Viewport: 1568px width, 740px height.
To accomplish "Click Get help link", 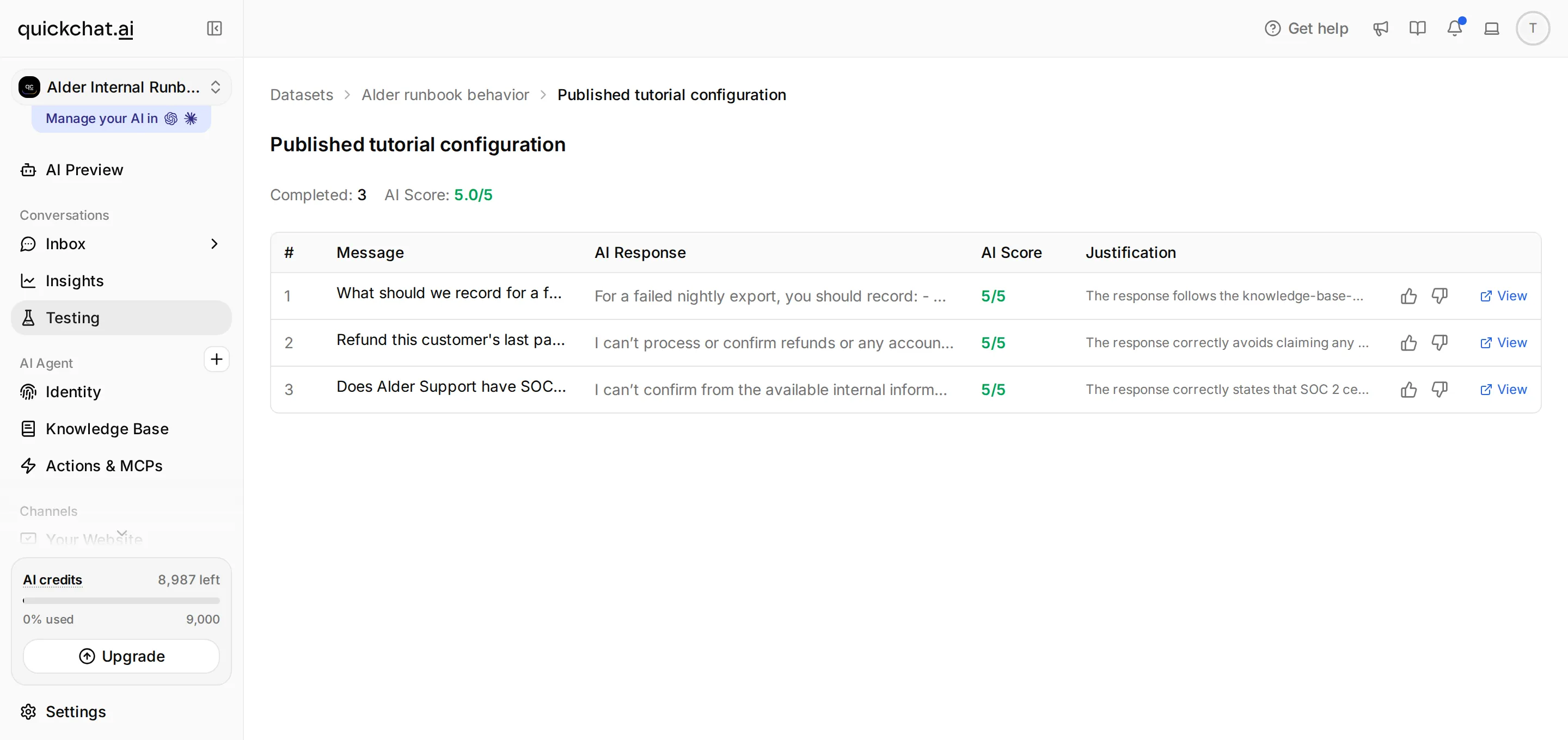I will click(x=1306, y=29).
